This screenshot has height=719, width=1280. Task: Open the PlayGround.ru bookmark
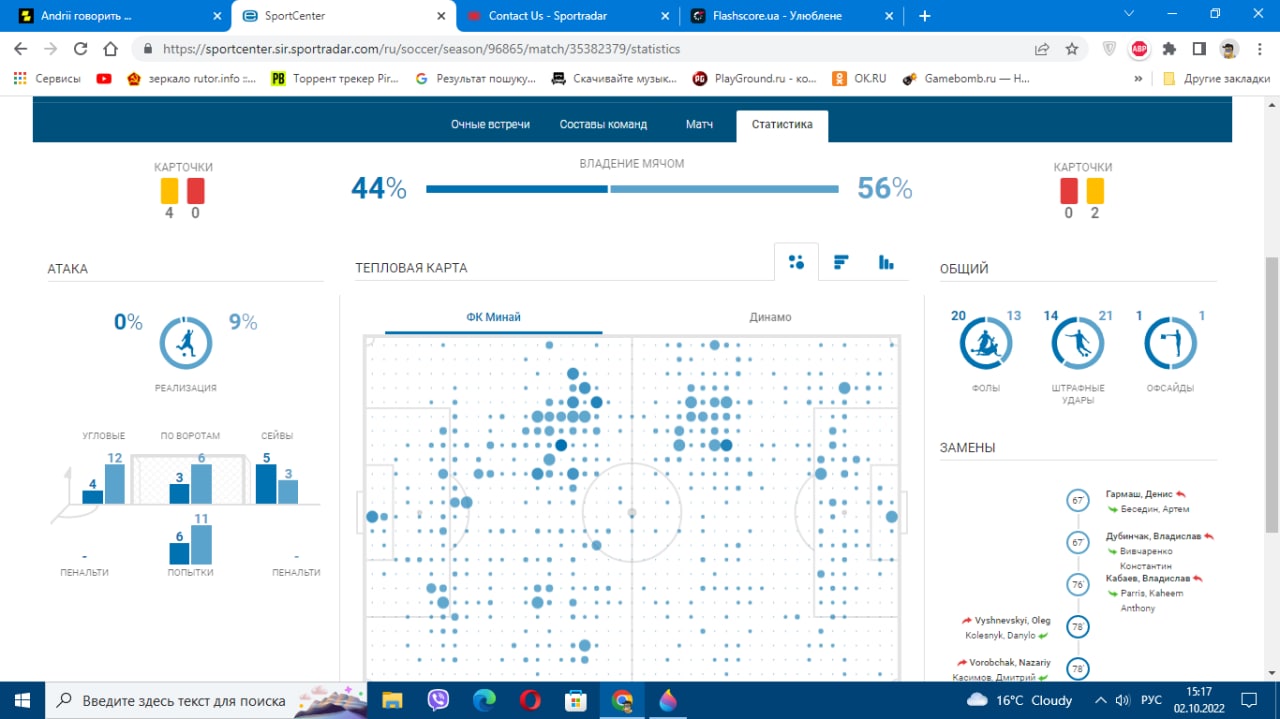pyautogui.click(x=755, y=79)
